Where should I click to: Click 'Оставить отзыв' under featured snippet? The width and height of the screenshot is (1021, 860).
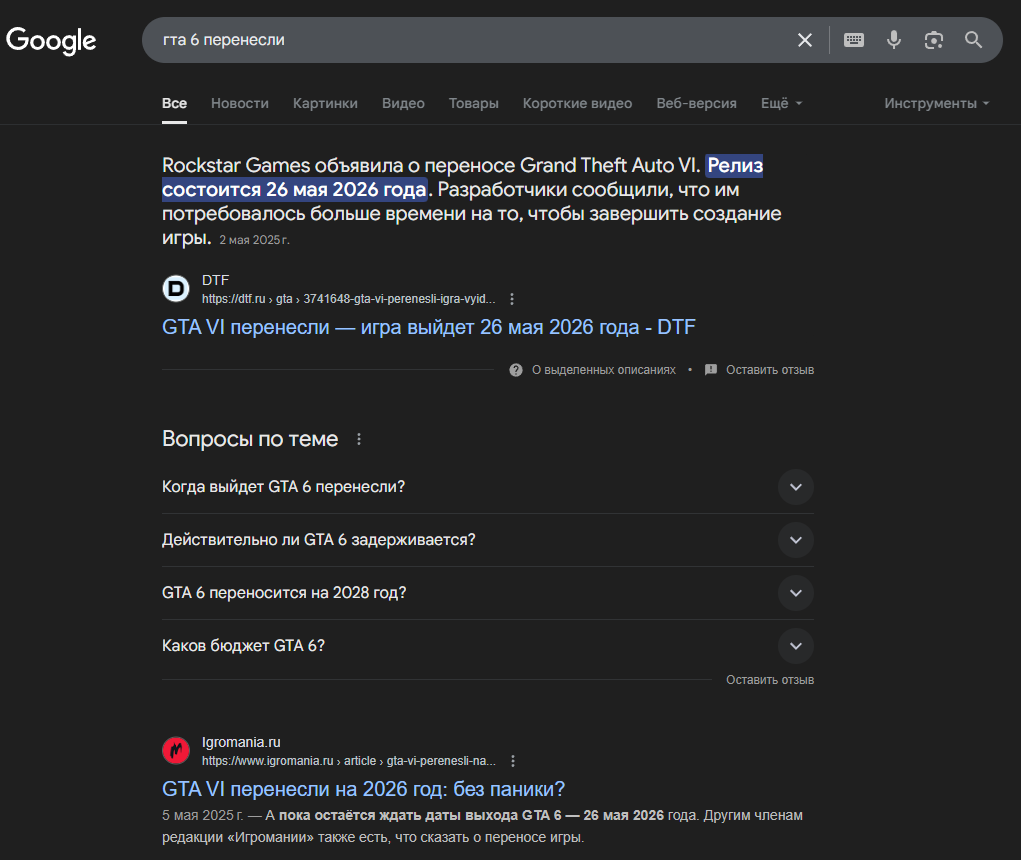(770, 370)
